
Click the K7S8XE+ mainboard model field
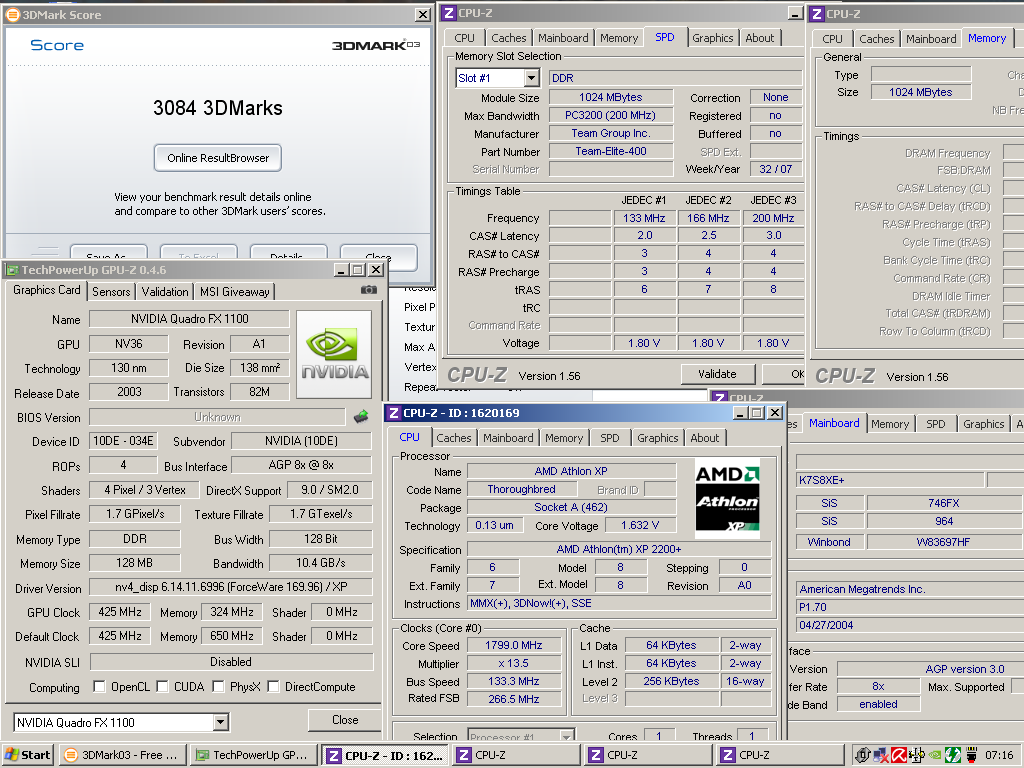889,480
